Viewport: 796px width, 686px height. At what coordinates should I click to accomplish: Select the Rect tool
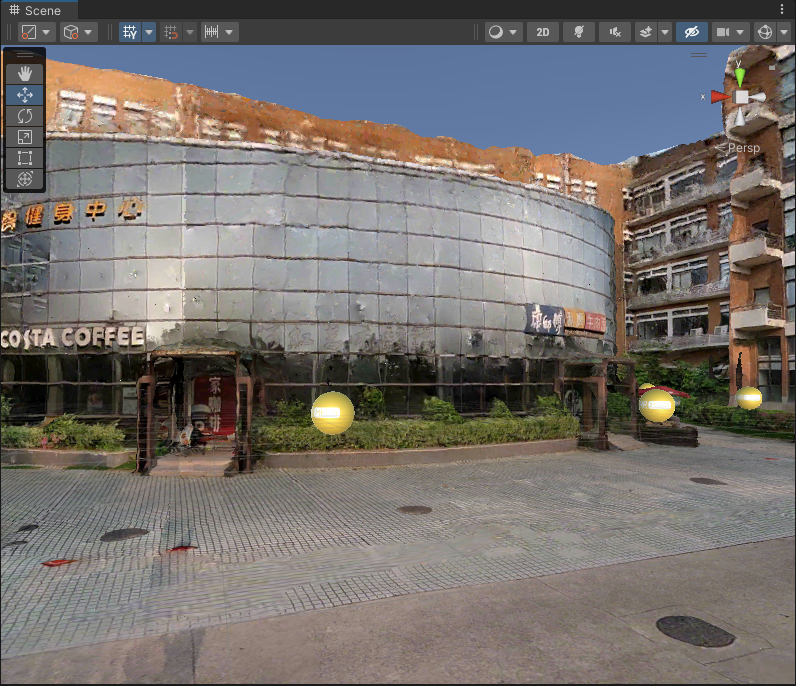point(25,158)
